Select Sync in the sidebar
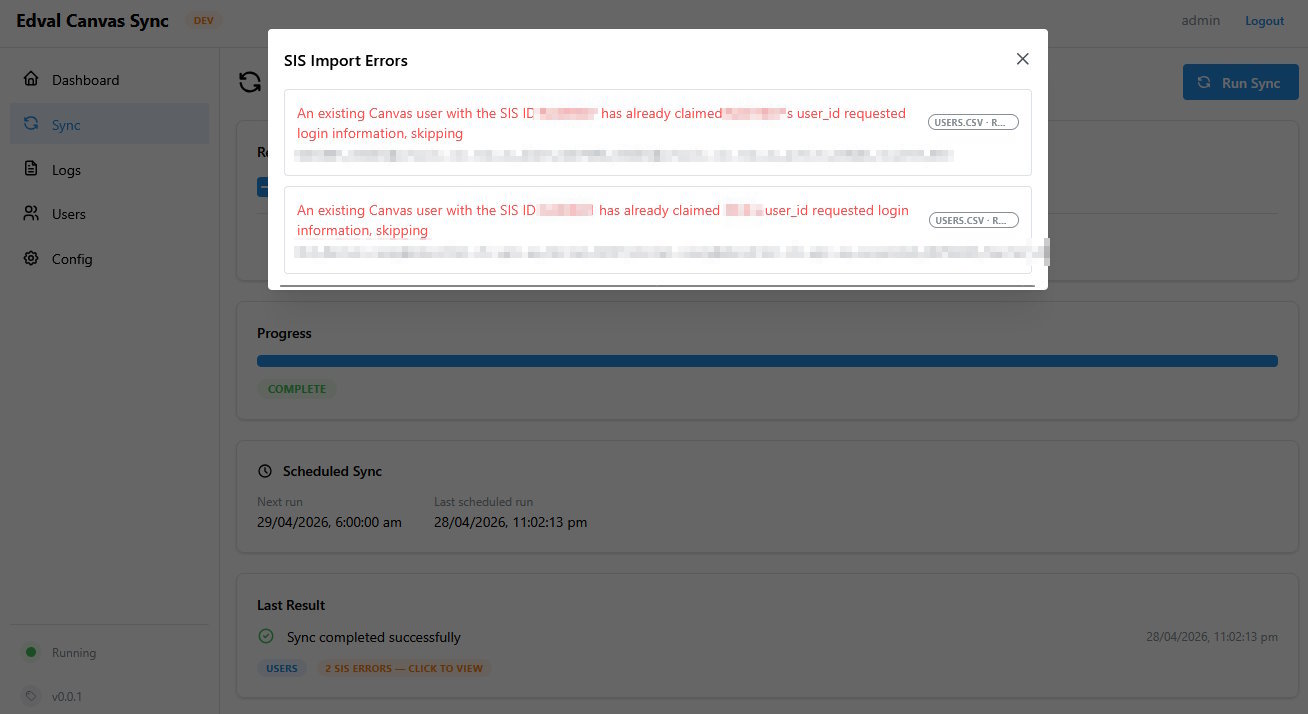 [110, 124]
